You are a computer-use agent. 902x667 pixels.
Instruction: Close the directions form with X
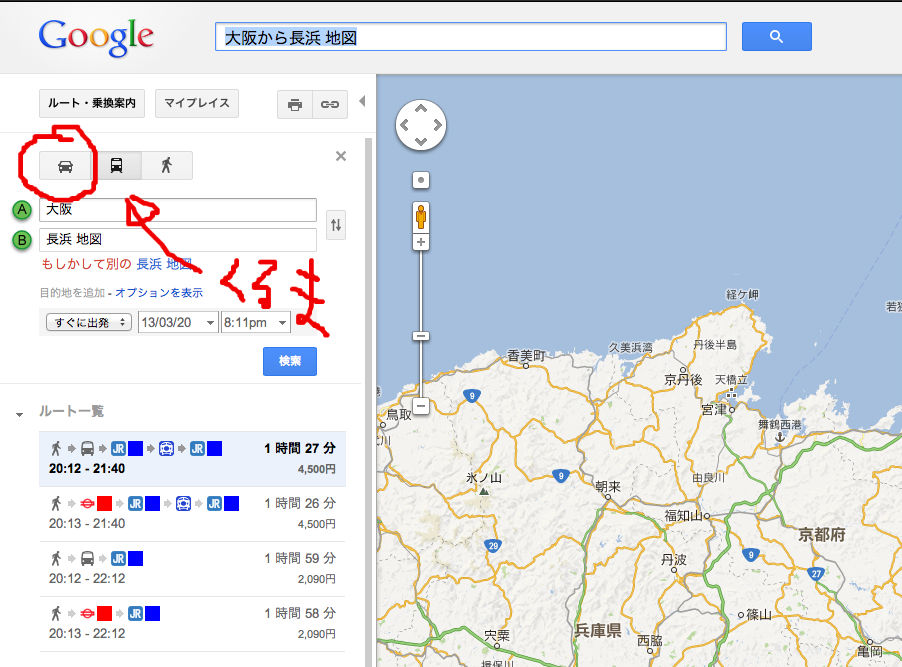[341, 156]
